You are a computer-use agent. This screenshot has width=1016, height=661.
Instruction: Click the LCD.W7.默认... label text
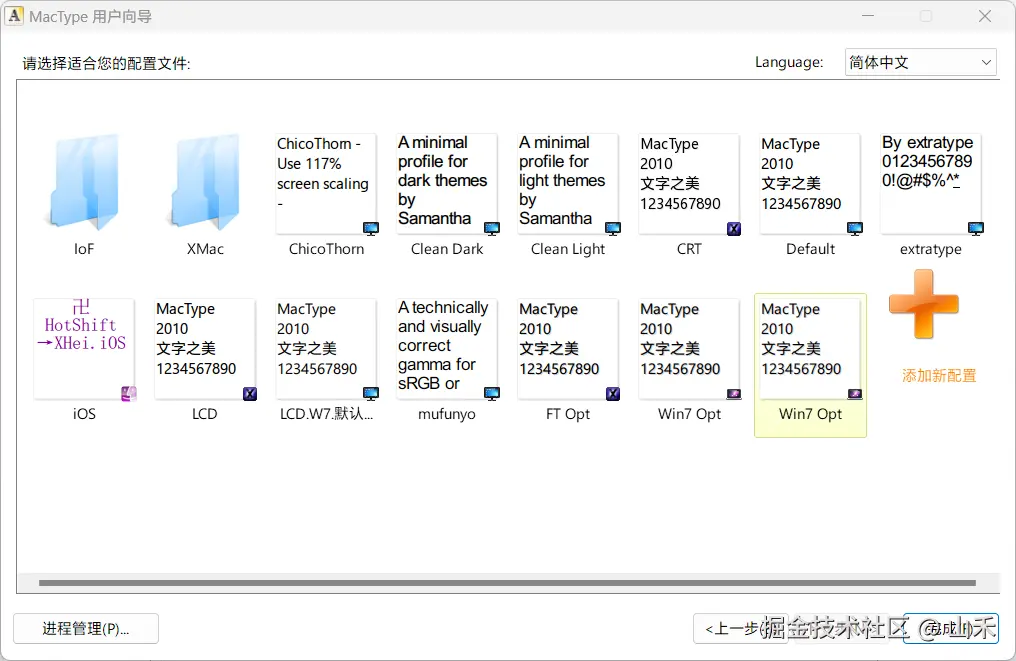tap(326, 413)
